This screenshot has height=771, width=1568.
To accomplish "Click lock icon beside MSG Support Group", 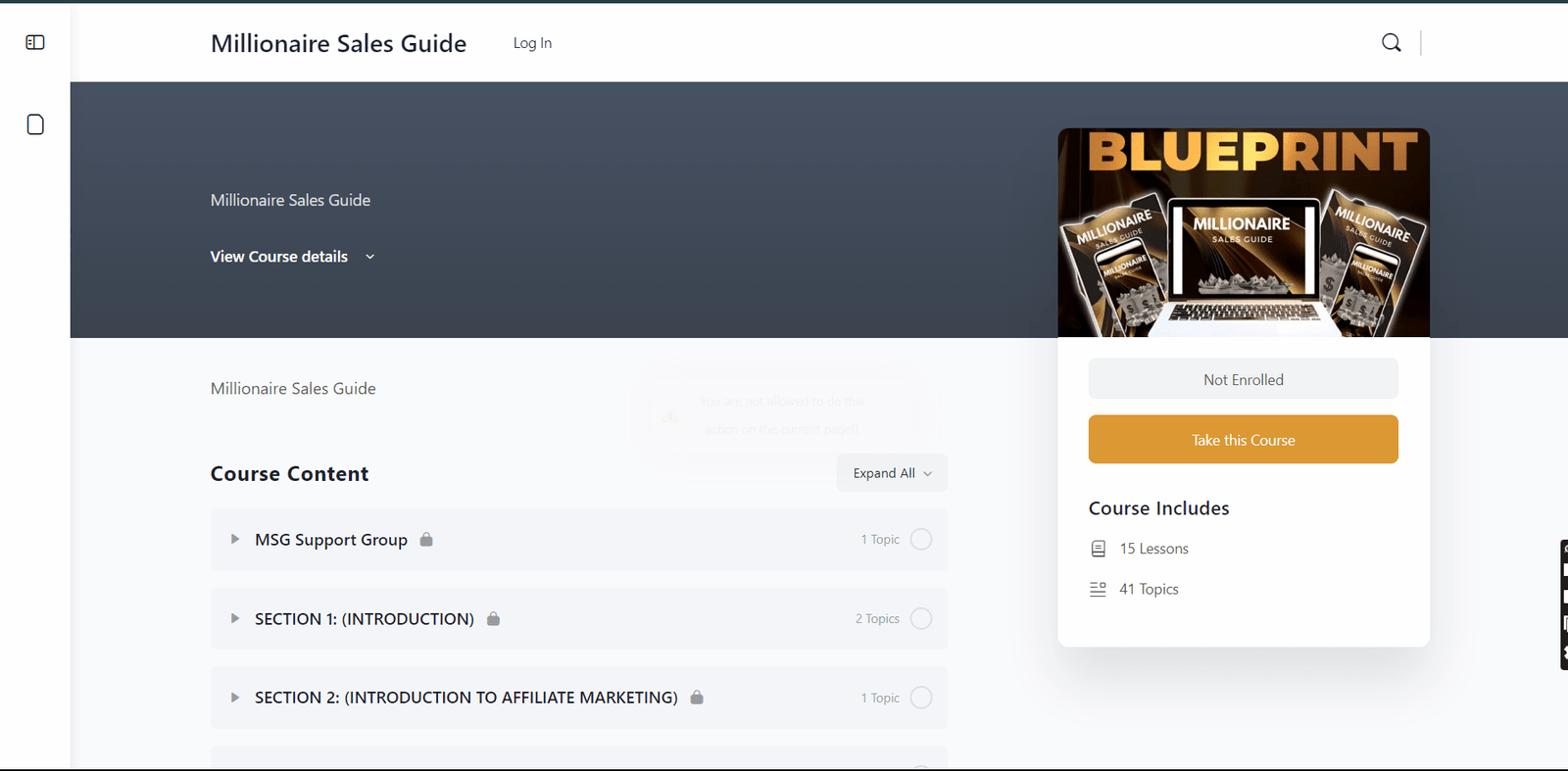I will click(426, 540).
